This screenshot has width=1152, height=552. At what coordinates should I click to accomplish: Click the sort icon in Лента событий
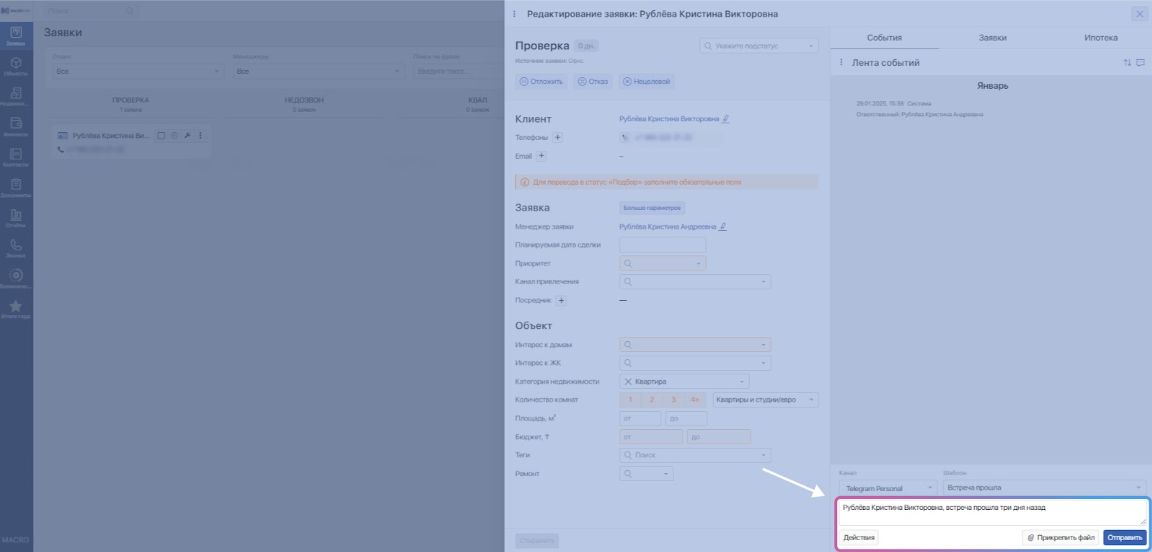point(1127,63)
